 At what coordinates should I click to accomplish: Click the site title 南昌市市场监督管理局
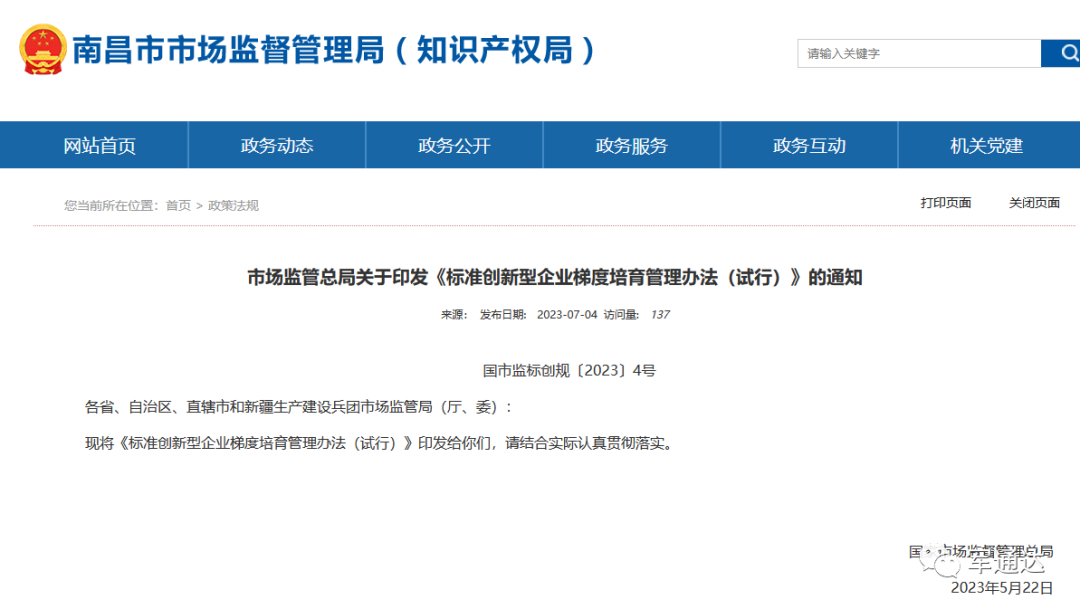333,50
